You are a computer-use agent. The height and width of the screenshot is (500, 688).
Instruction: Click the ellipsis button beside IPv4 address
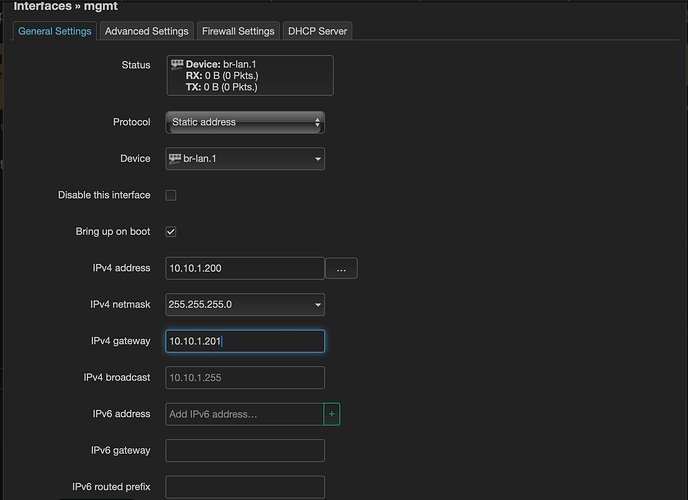[x=341, y=268]
